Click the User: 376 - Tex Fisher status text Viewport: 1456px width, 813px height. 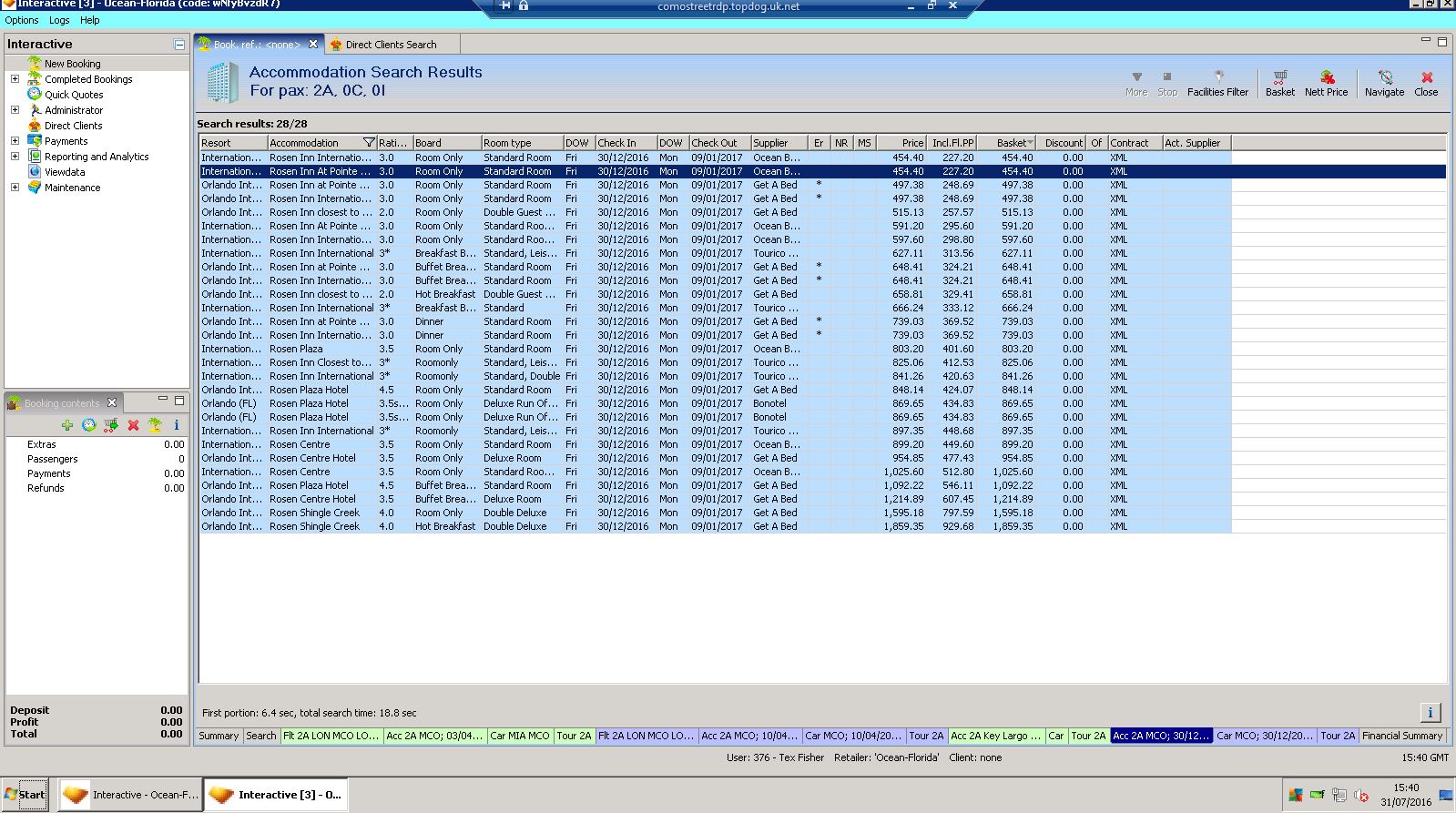point(776,757)
